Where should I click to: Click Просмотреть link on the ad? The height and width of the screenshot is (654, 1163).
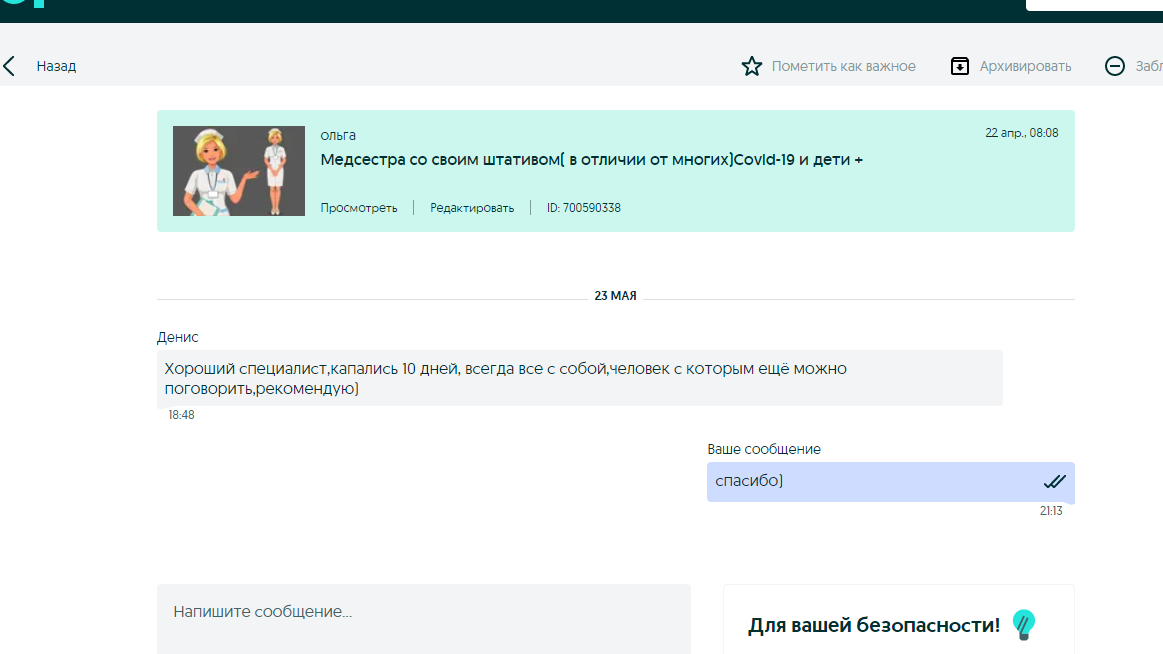359,208
